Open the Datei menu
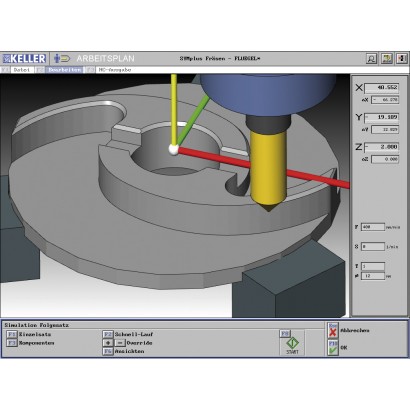The height and width of the screenshot is (410, 410). (22, 70)
